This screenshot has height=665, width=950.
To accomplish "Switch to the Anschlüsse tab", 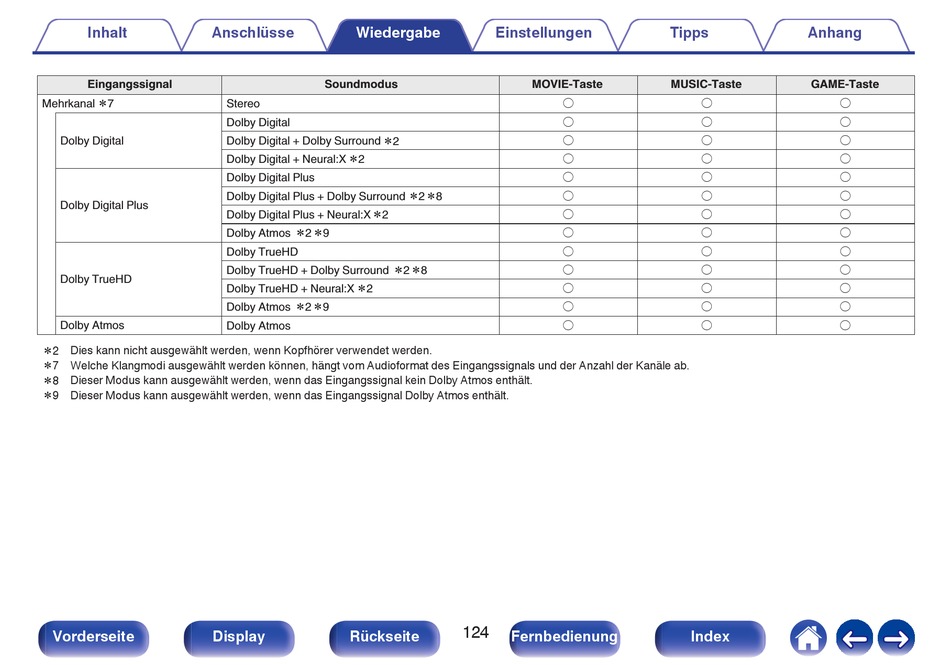I will point(253,33).
